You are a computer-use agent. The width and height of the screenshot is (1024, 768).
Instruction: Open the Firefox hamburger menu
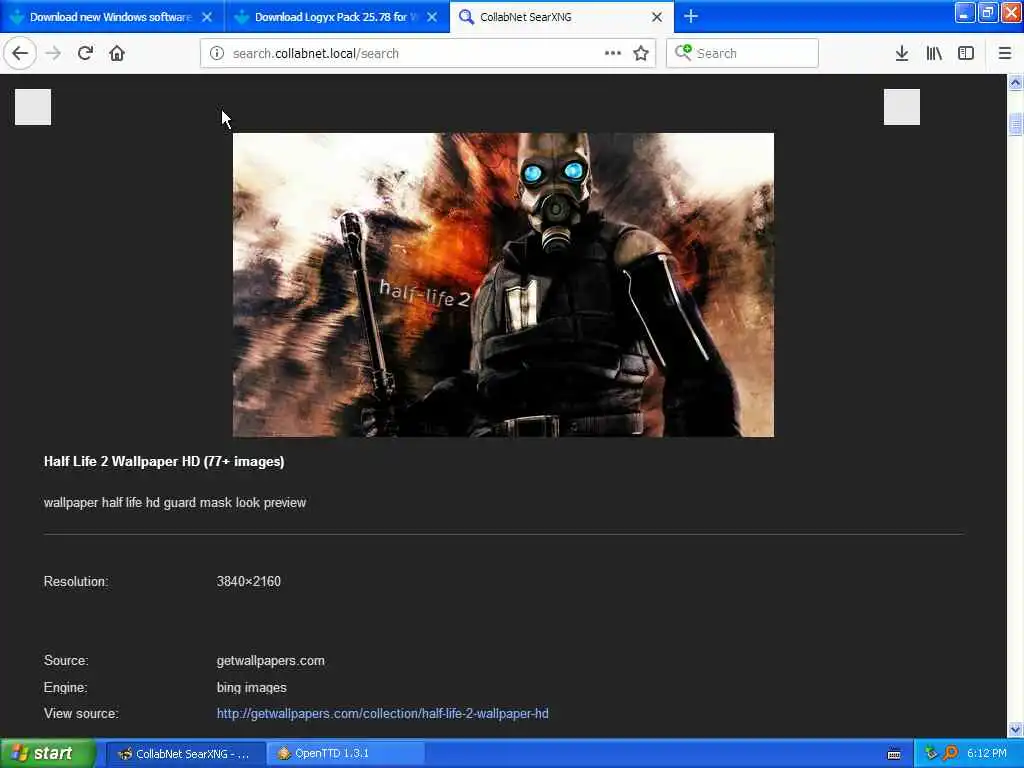(x=1005, y=53)
